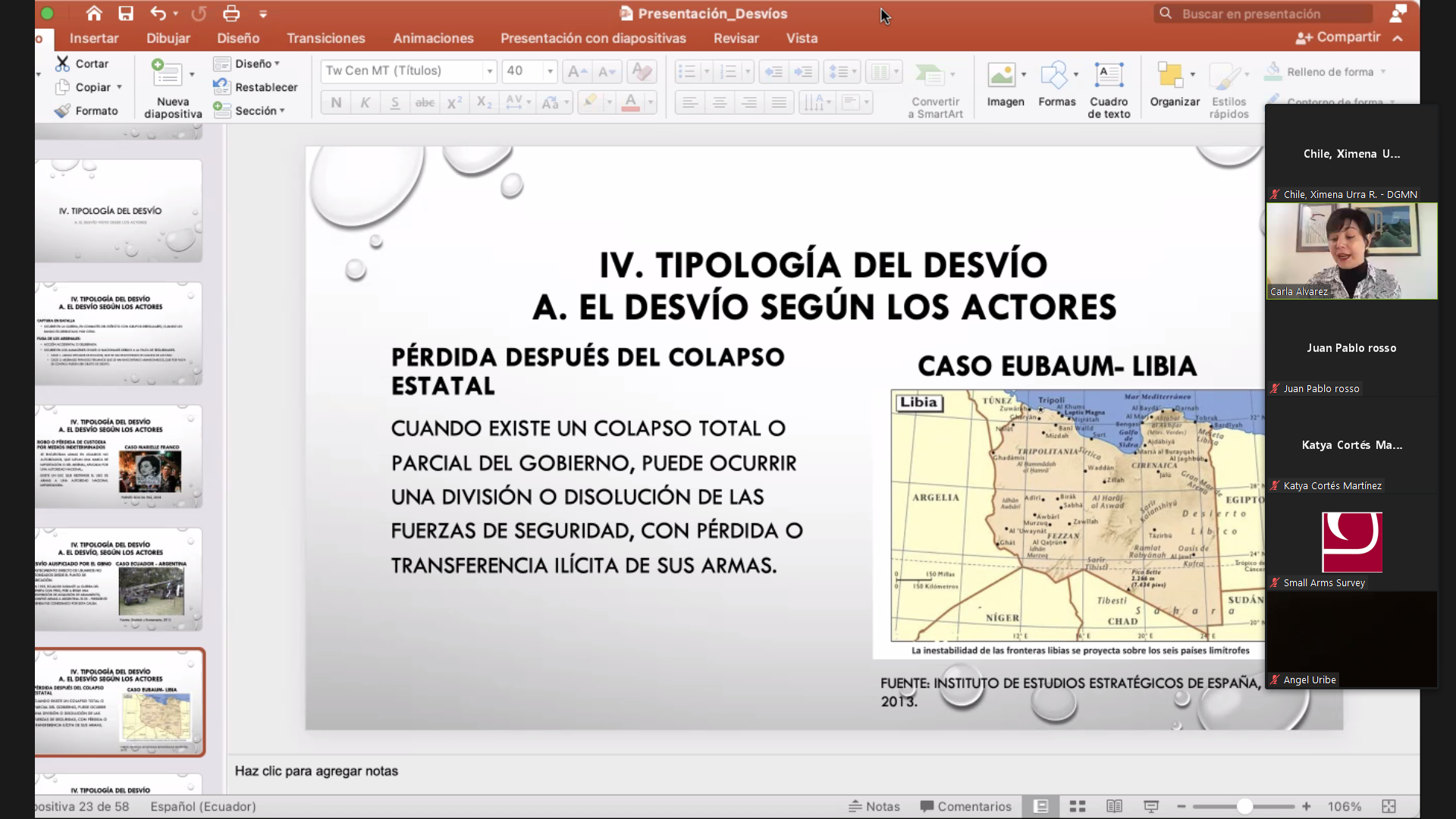Expand the font size dropdown

551,71
